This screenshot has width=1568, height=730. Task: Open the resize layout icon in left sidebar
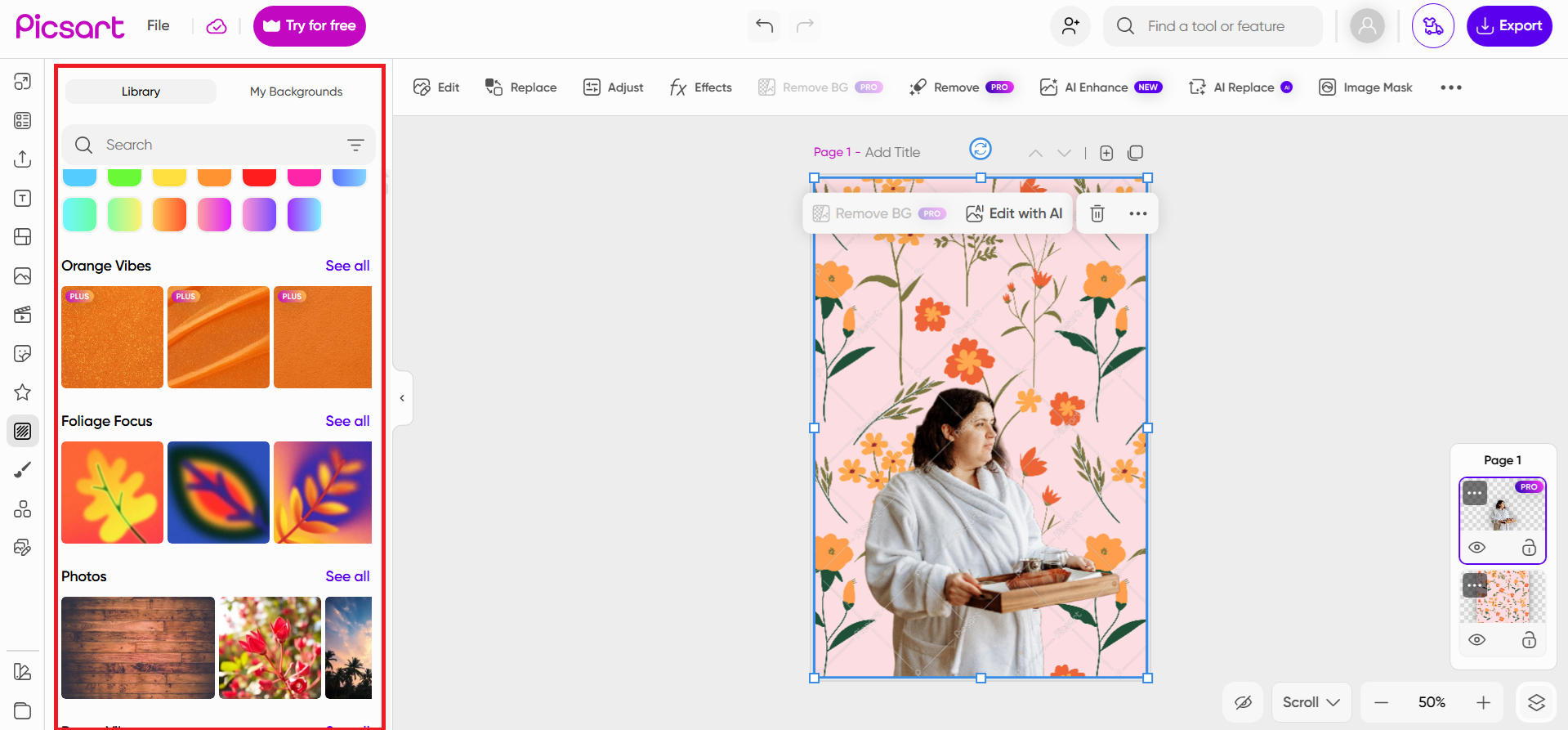coord(23,82)
